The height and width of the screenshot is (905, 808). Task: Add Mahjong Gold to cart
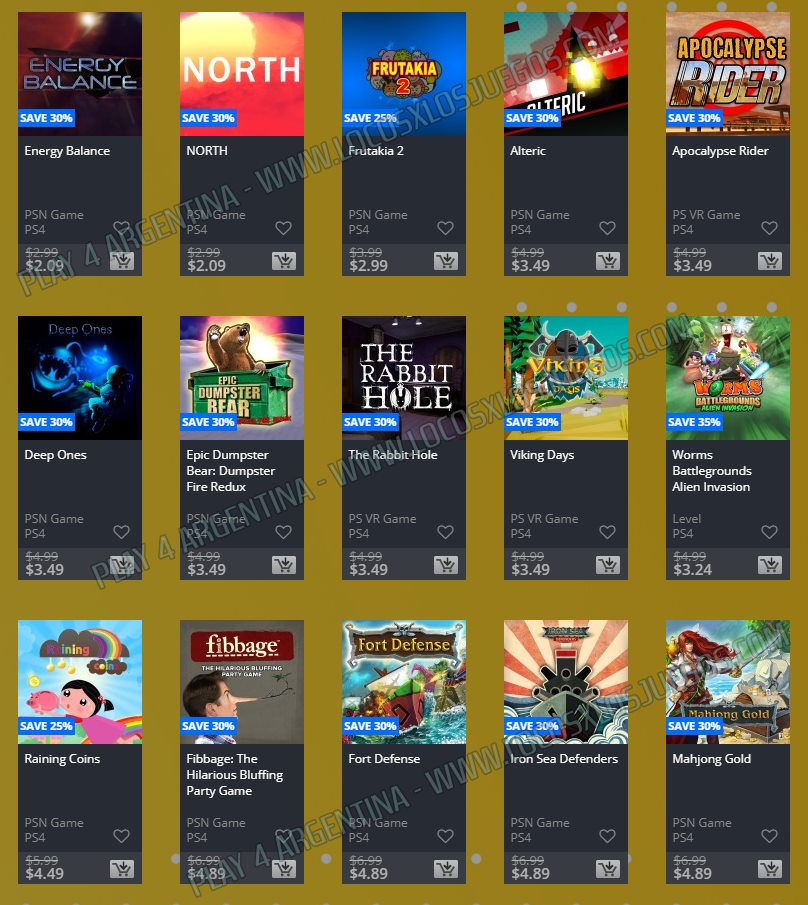coord(770,869)
